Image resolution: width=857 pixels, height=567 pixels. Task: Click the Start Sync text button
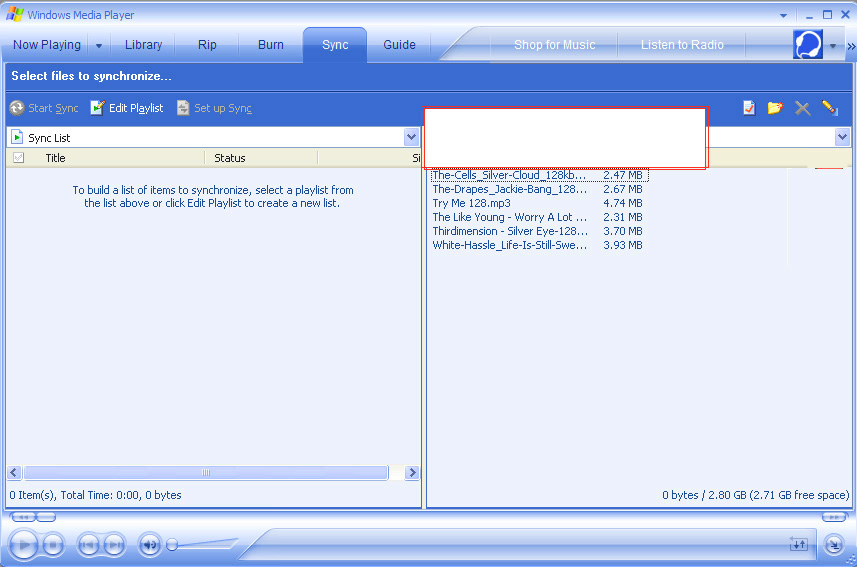(x=53, y=108)
